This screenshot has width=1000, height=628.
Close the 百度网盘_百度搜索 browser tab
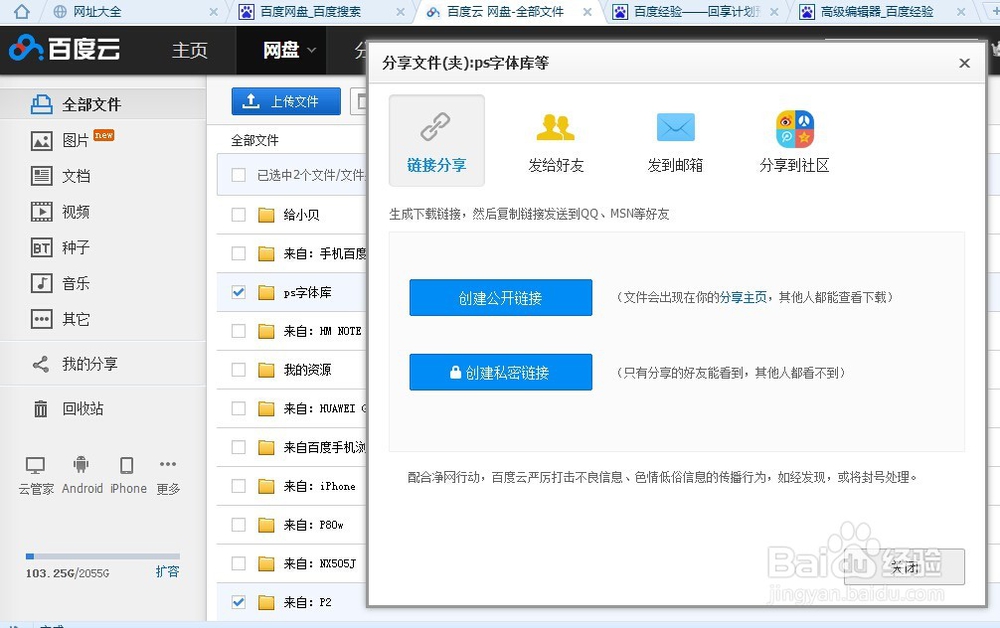point(401,11)
